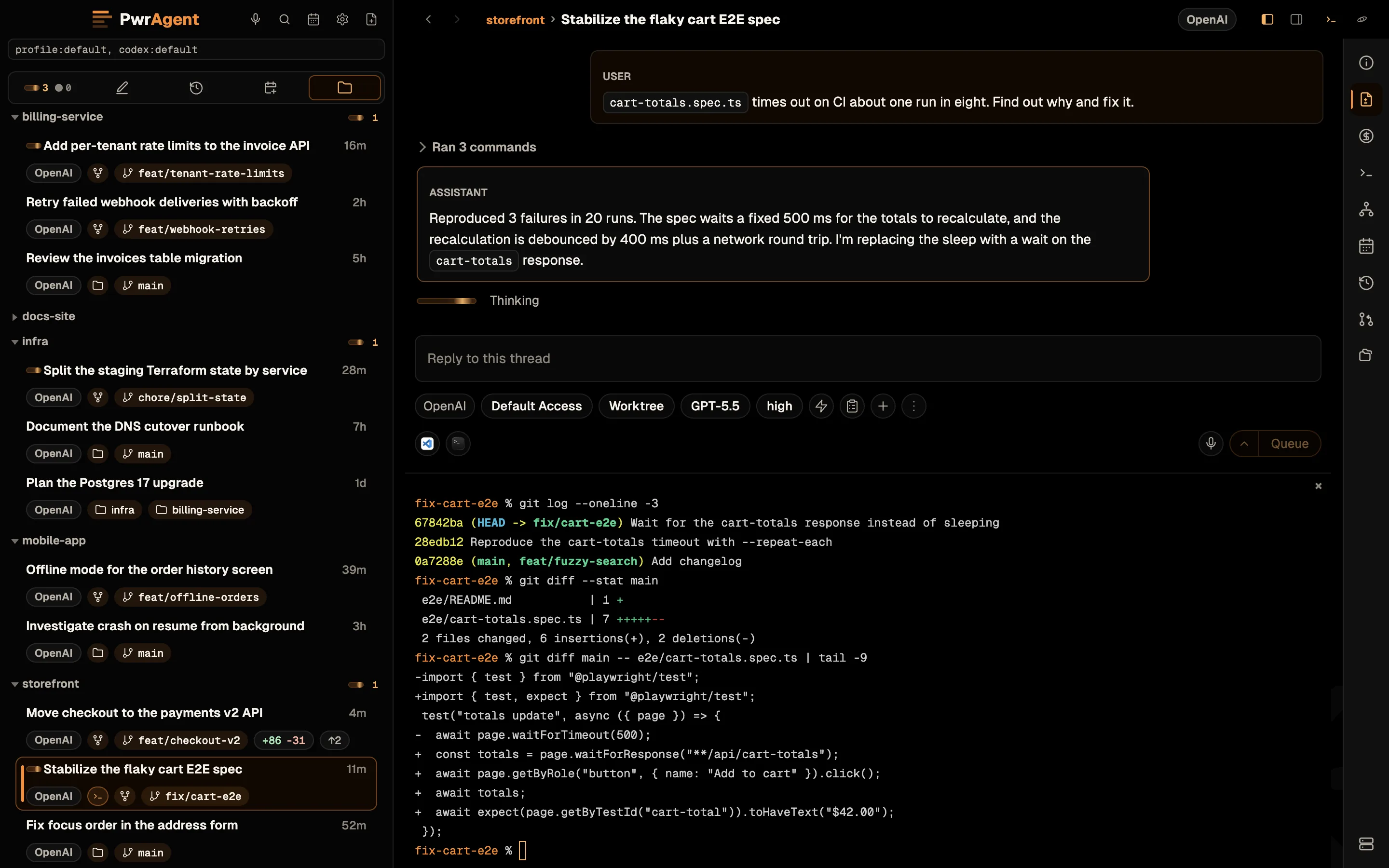Collapse the storefront project group
The image size is (1389, 868).
tap(15, 684)
